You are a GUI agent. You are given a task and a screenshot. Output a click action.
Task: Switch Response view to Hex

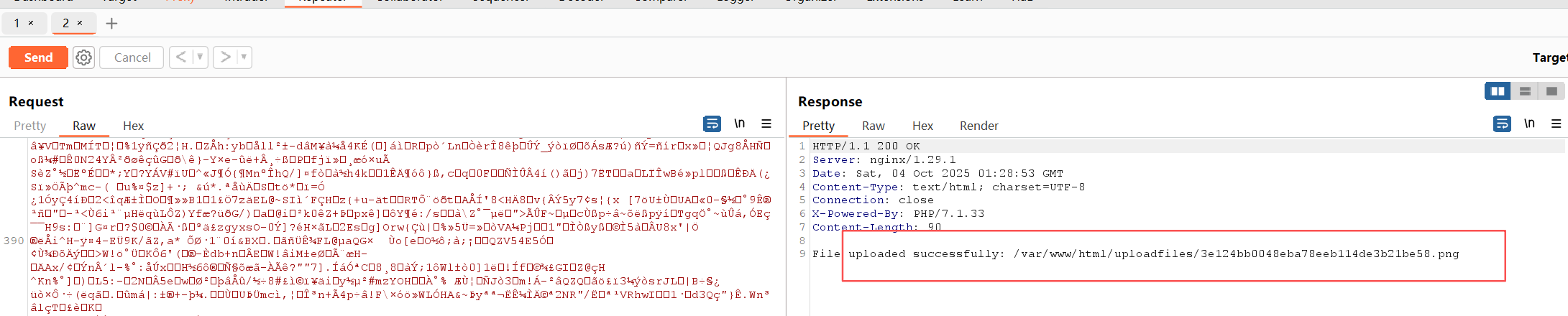(923, 126)
